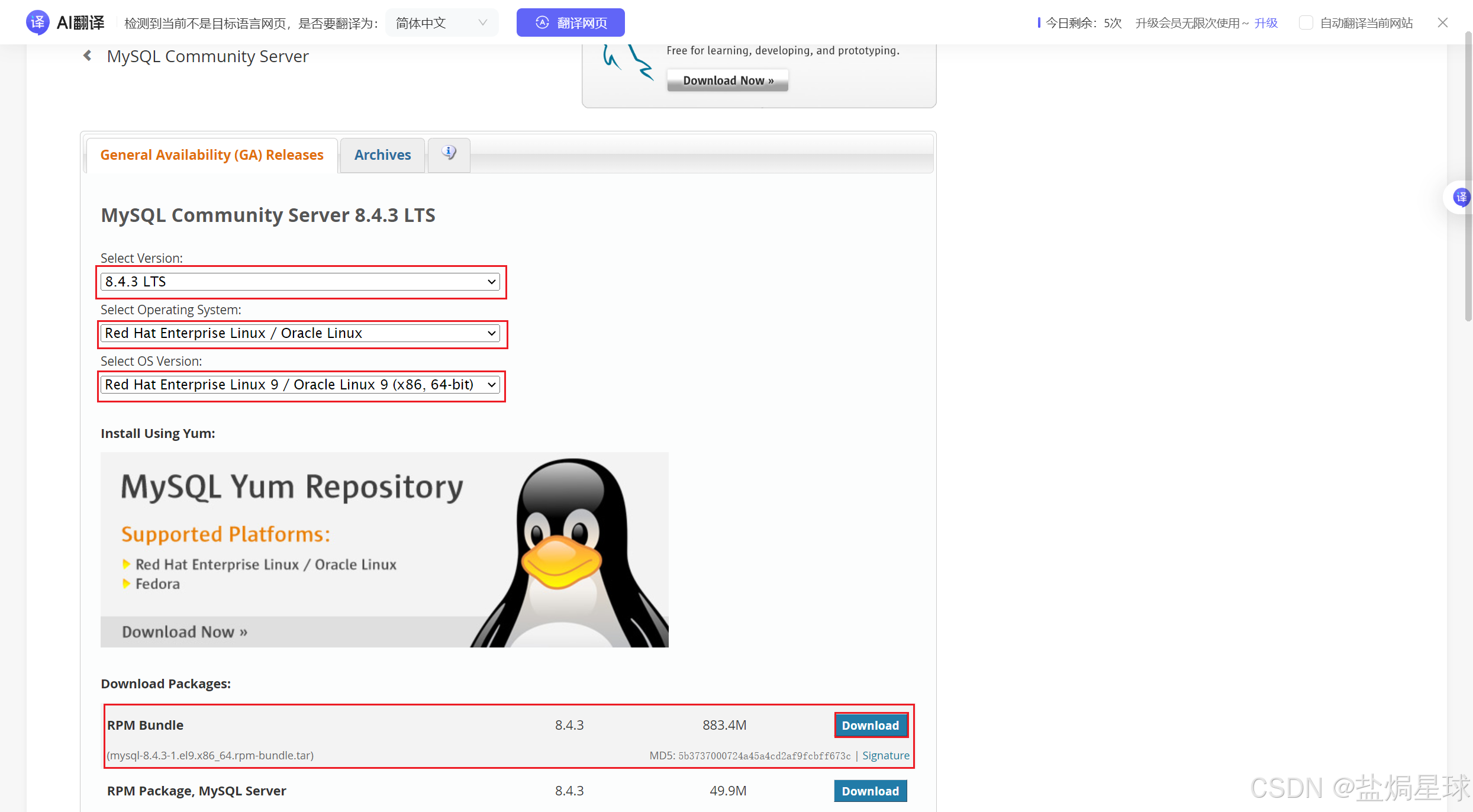
Task: Click the 49.9M size value
Action: point(728,791)
